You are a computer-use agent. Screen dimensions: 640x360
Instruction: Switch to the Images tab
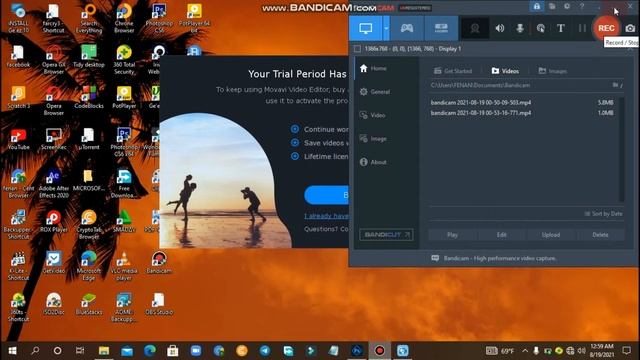point(553,71)
